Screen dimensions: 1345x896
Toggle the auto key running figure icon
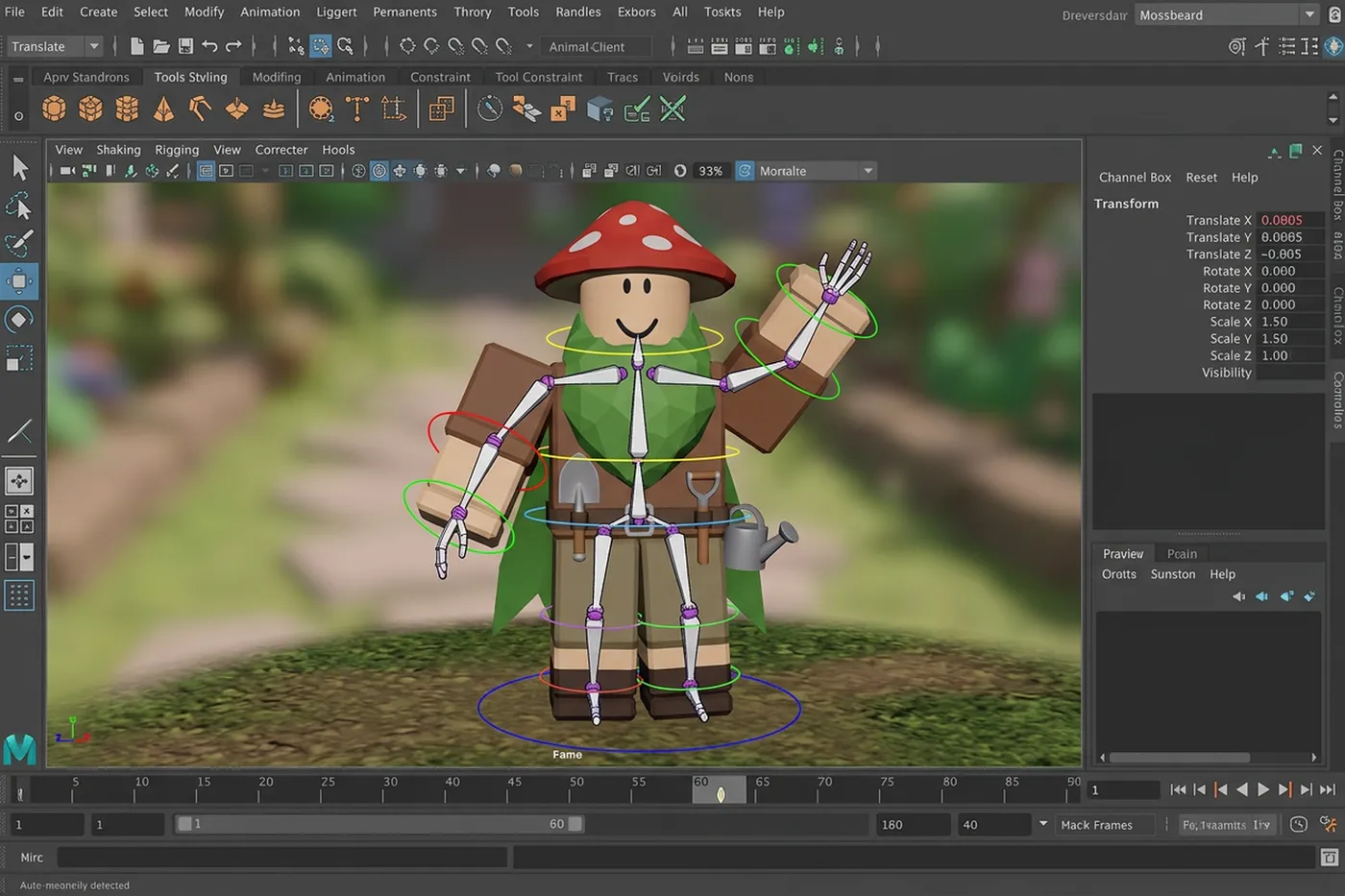(x=1329, y=824)
